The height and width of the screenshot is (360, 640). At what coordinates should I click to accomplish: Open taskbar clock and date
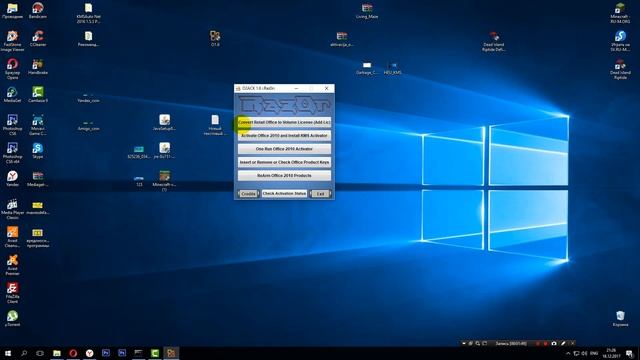[x=611, y=353]
